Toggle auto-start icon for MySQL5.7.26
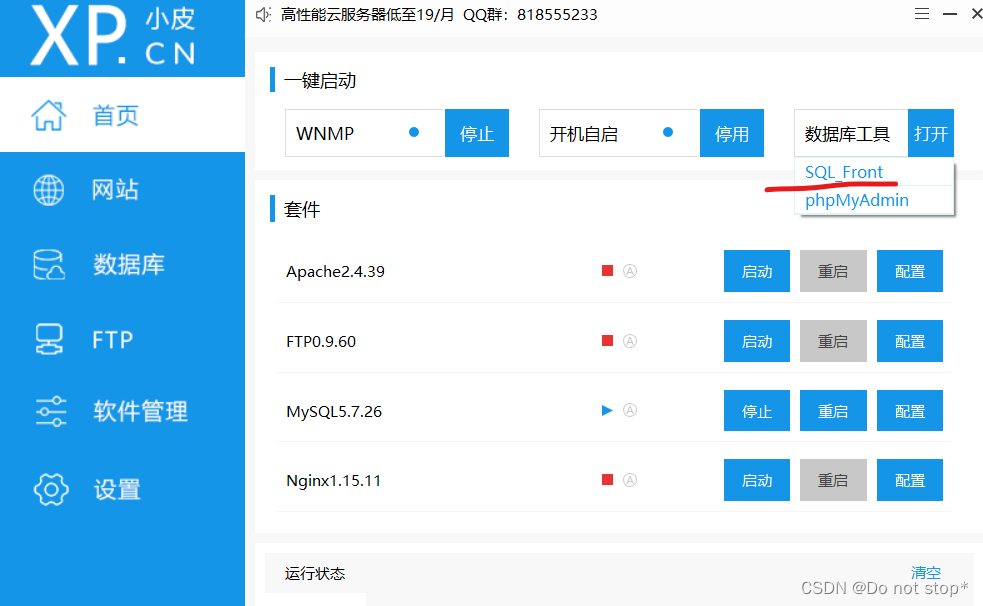 [630, 410]
